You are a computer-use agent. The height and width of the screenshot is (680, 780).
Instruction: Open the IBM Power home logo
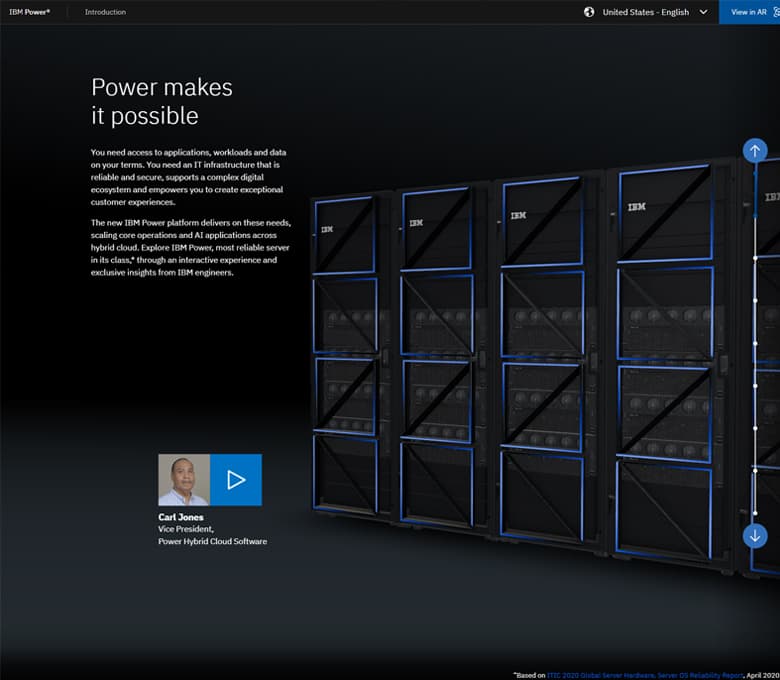point(30,12)
